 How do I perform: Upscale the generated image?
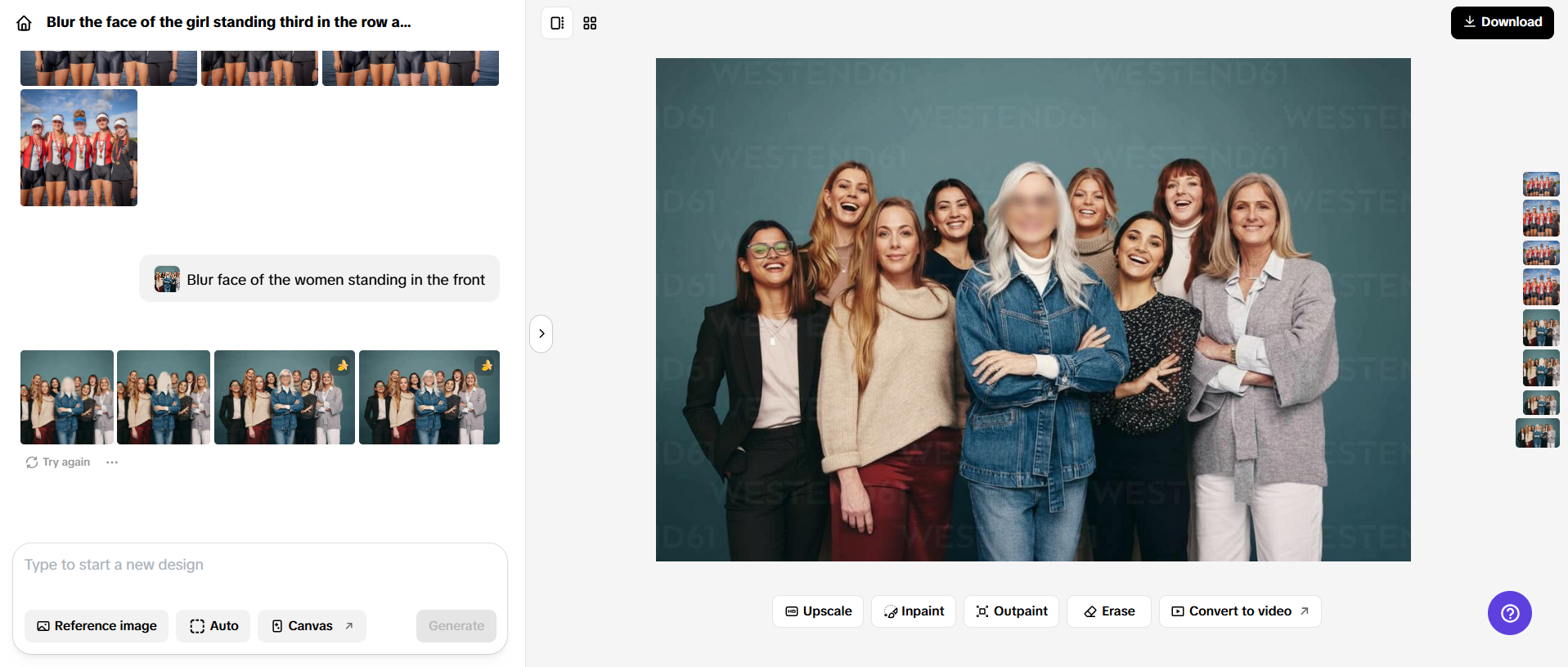(x=818, y=611)
